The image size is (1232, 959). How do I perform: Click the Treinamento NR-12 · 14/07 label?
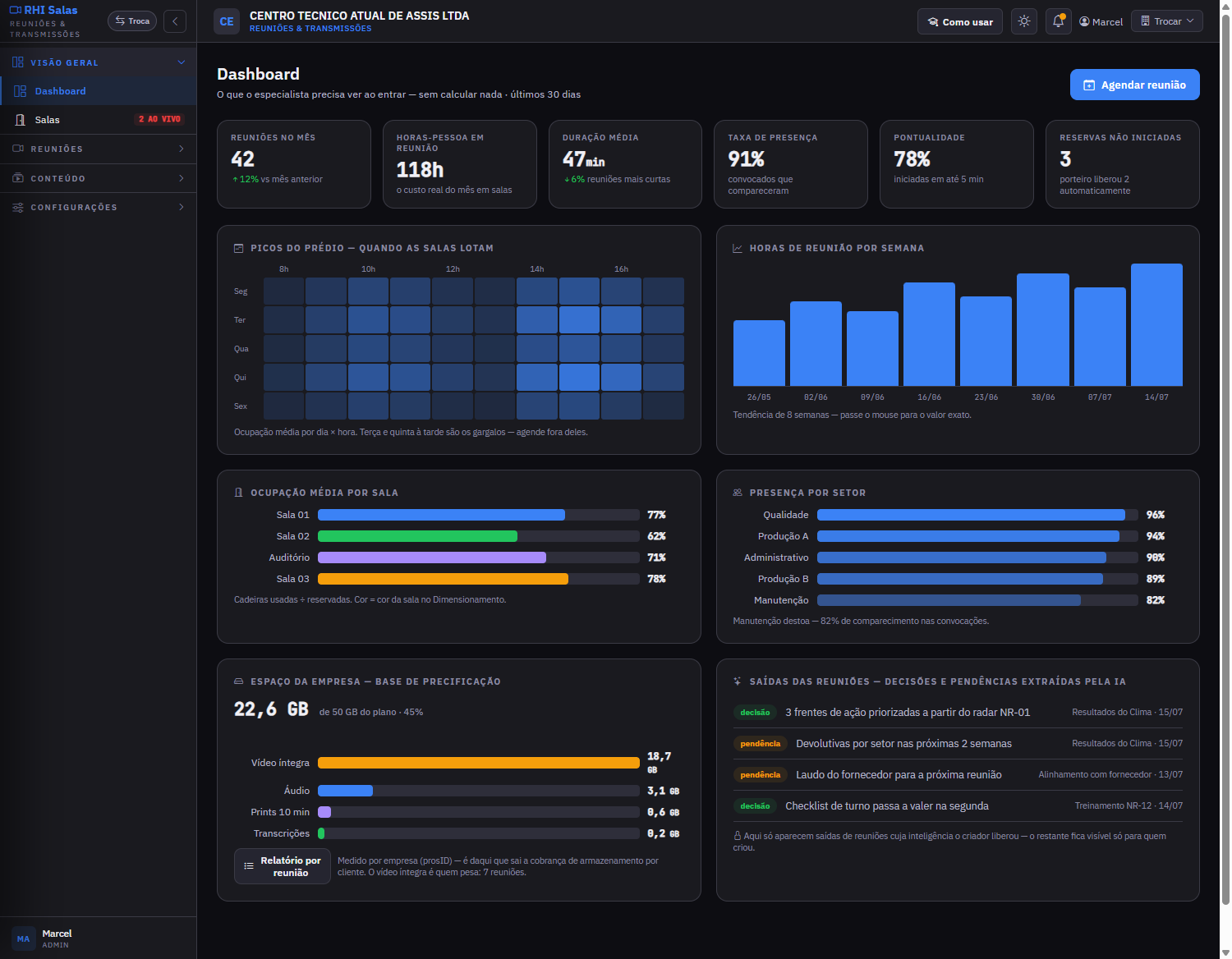(1129, 806)
